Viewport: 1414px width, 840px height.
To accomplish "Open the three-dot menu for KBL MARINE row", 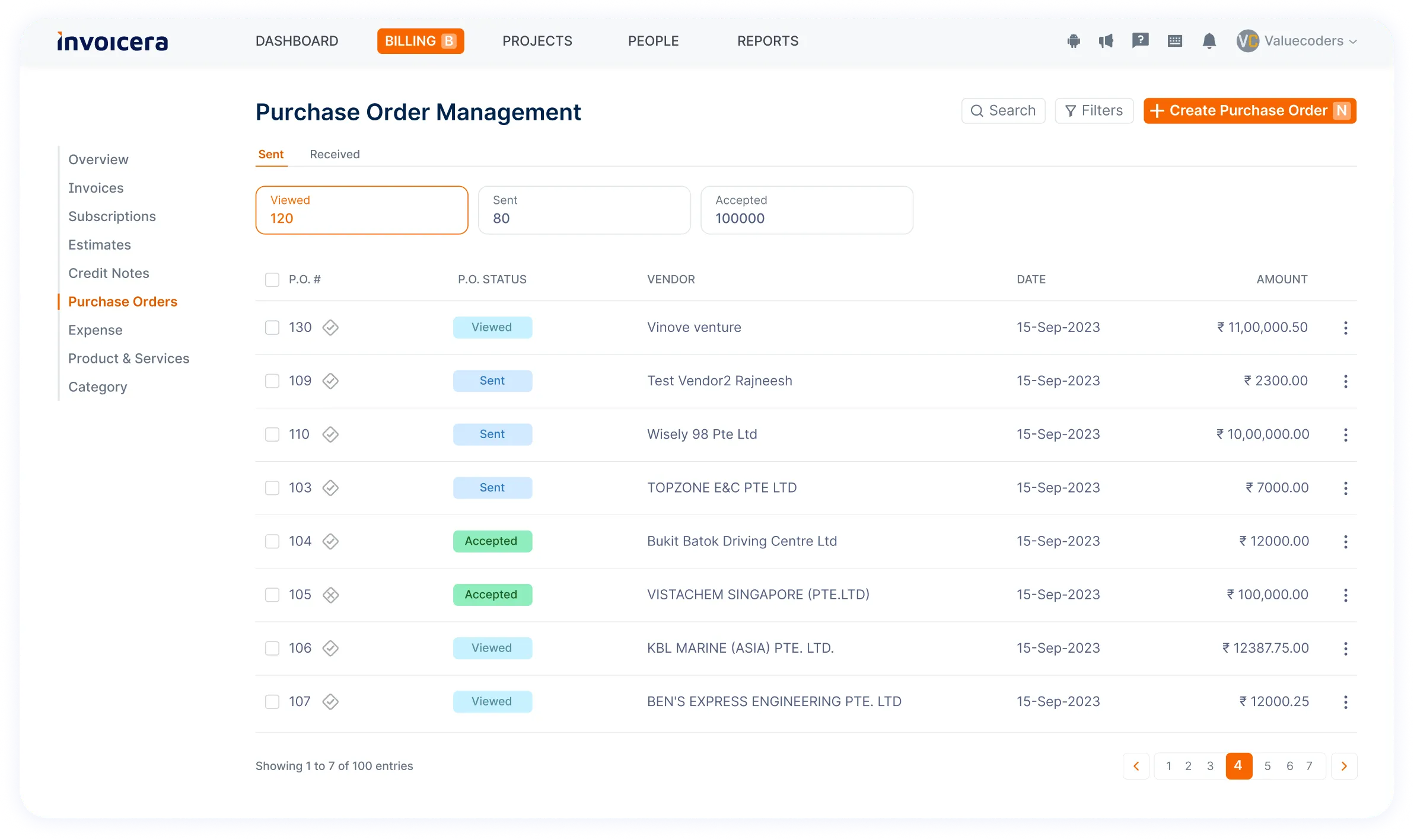I will coord(1345,649).
